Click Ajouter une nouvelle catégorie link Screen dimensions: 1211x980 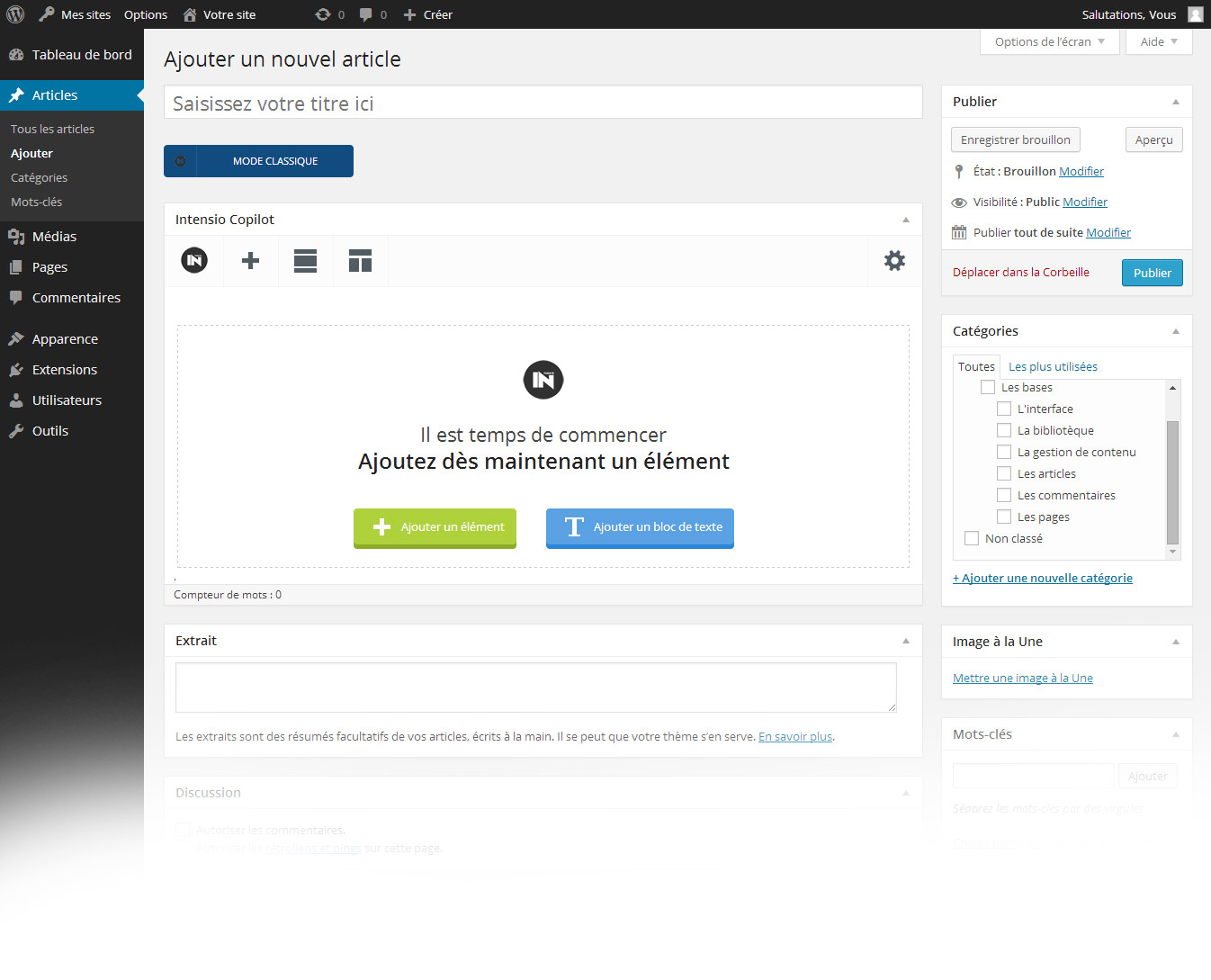(1043, 578)
